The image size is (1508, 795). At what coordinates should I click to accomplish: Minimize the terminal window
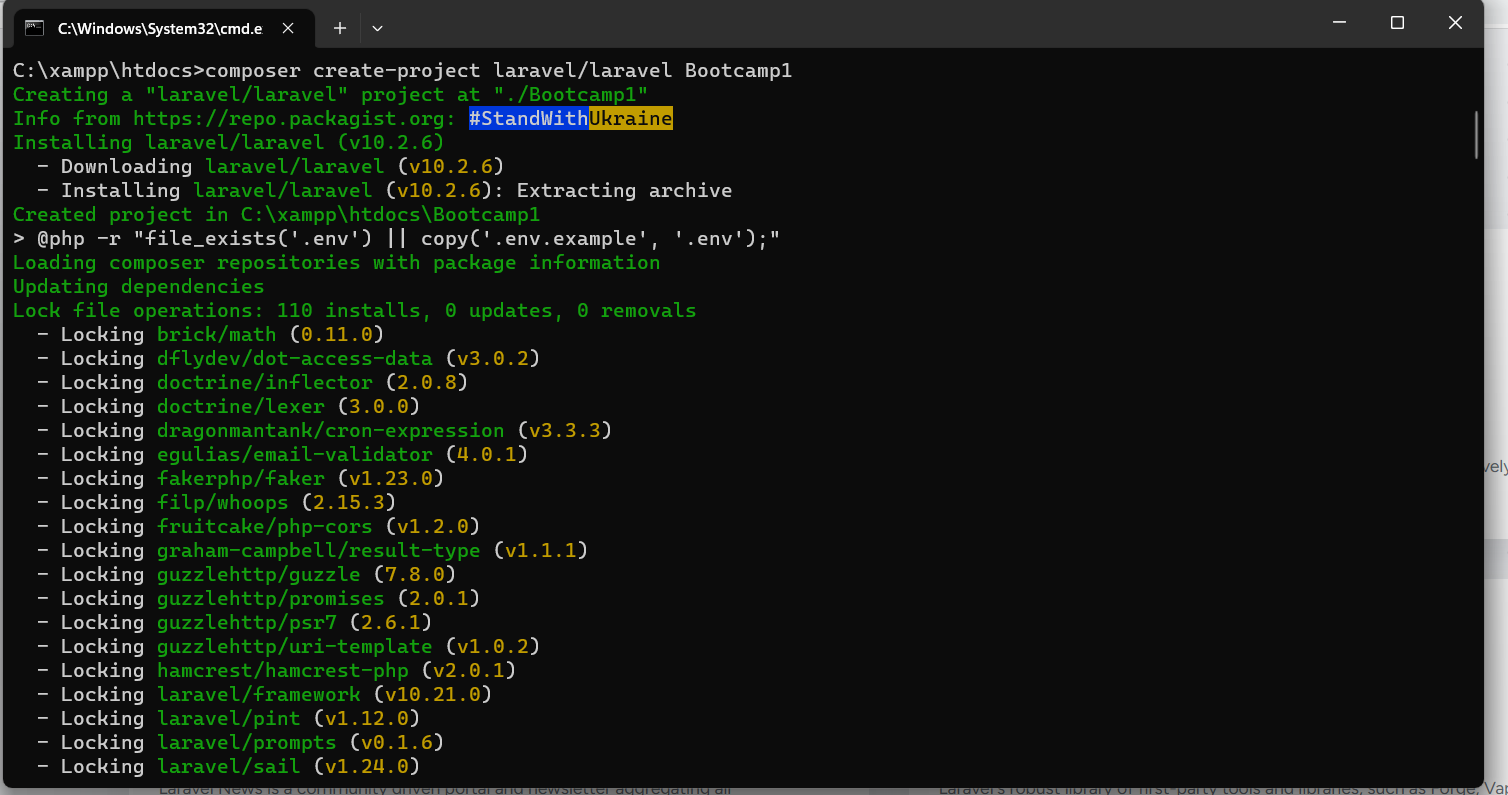[1341, 22]
